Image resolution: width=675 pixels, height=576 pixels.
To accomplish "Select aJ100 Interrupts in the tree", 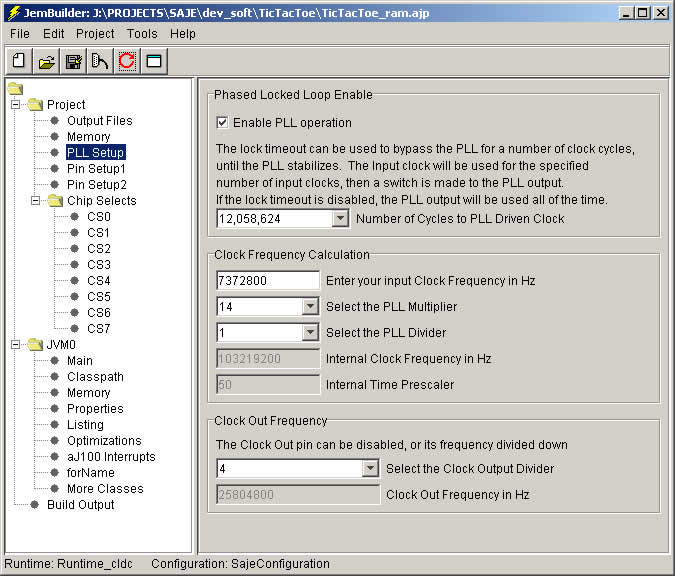I will (x=110, y=457).
